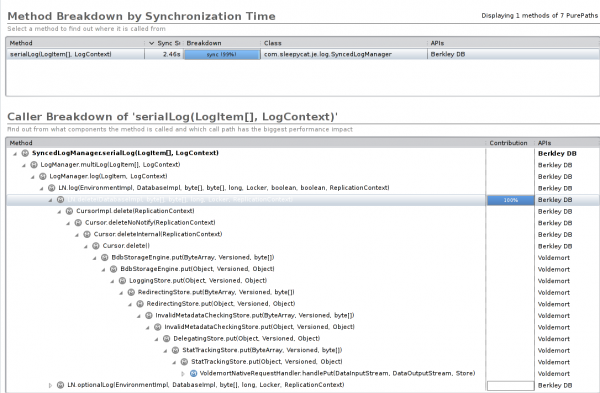The image size is (600, 393).
Task: Select LogManager.log(LogItem, LogContext) tree row
Action: click(108, 176)
